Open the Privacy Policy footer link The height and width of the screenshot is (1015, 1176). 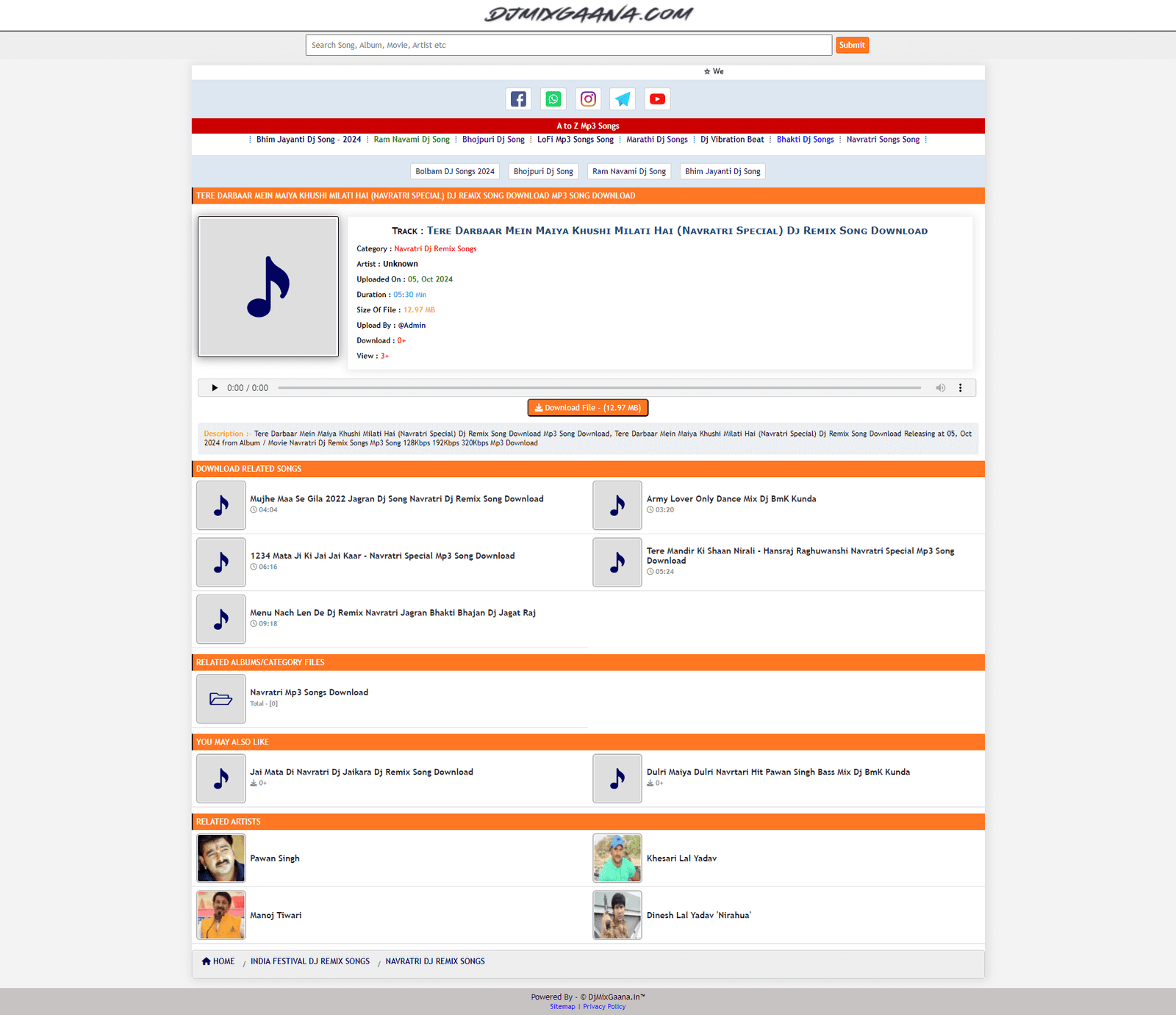pyautogui.click(x=604, y=1007)
